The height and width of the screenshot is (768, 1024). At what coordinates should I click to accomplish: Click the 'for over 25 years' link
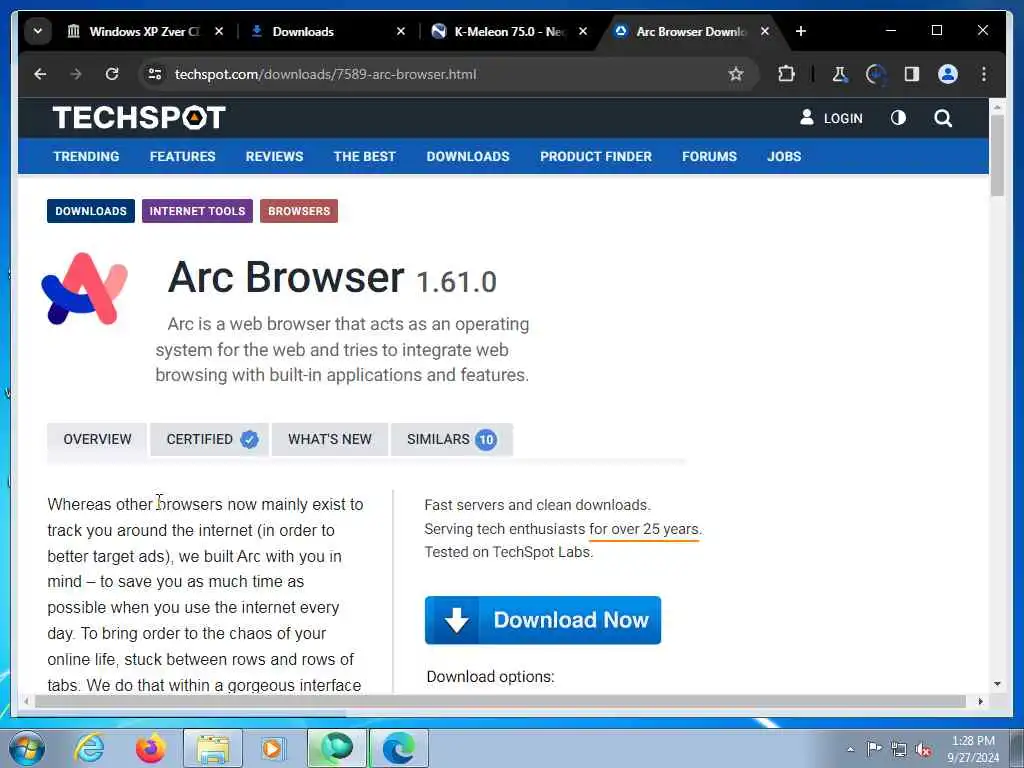point(644,529)
